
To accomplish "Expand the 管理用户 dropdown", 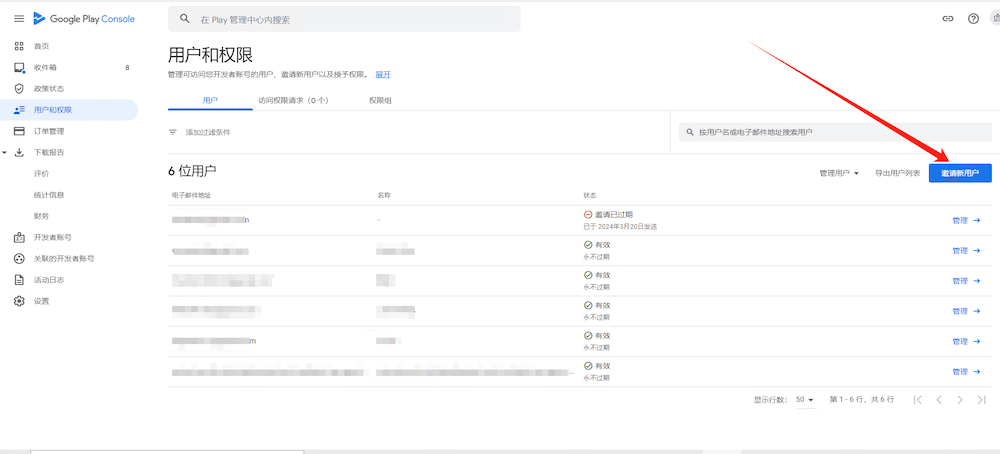I will pyautogui.click(x=839, y=173).
